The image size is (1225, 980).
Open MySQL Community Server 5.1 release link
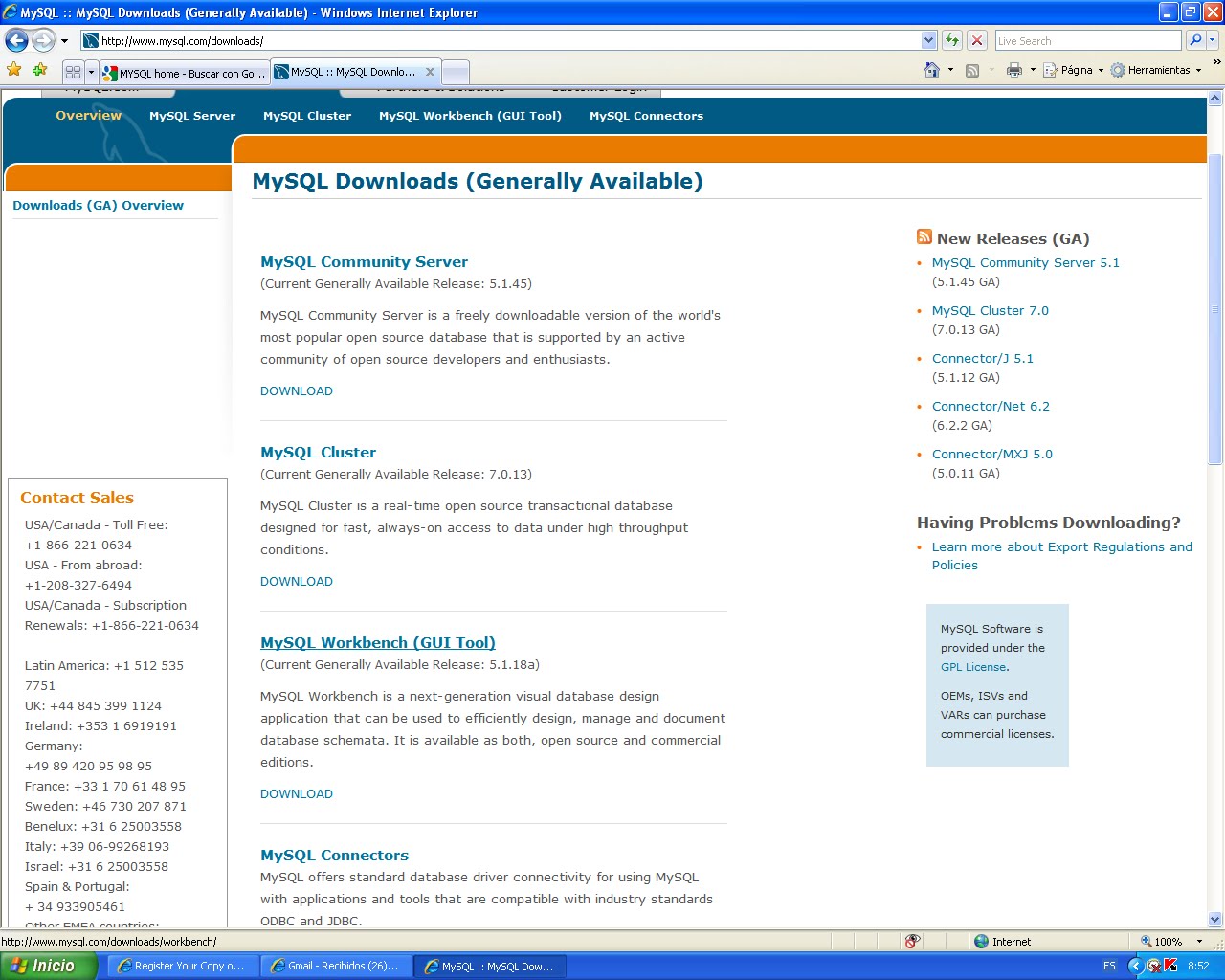(1026, 262)
